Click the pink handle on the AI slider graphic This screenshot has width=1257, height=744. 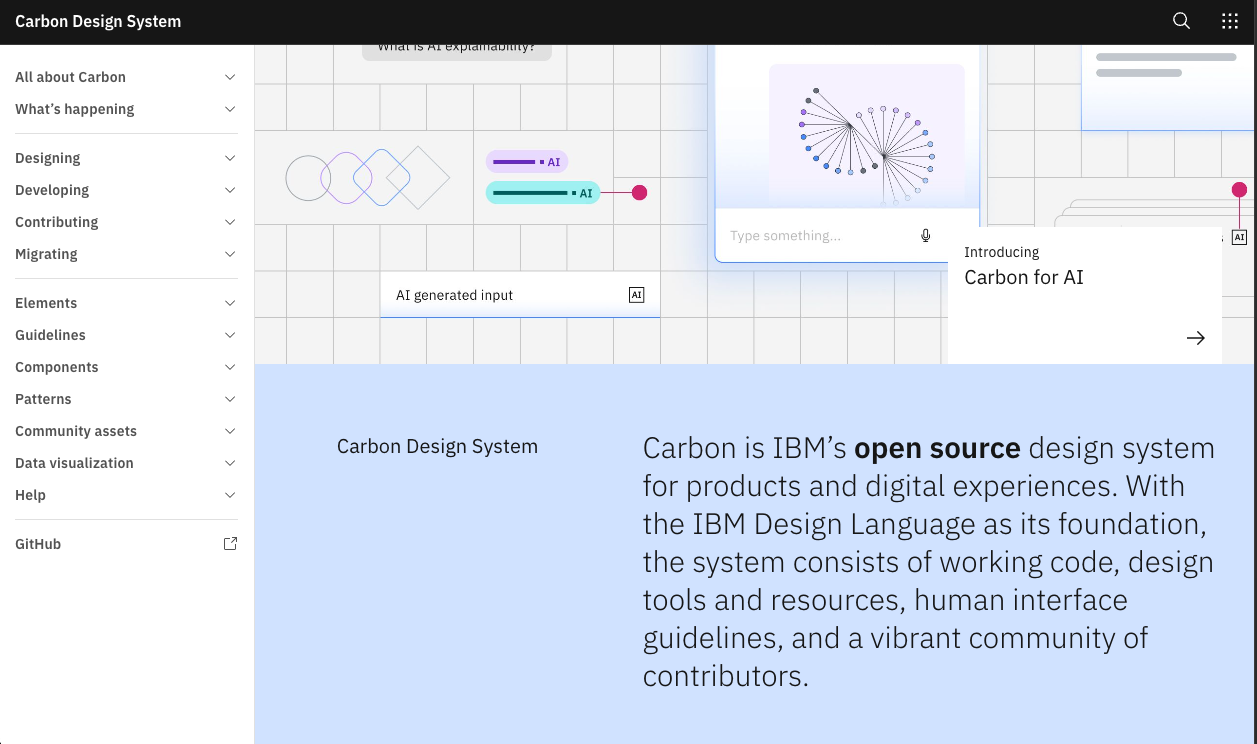(x=639, y=192)
